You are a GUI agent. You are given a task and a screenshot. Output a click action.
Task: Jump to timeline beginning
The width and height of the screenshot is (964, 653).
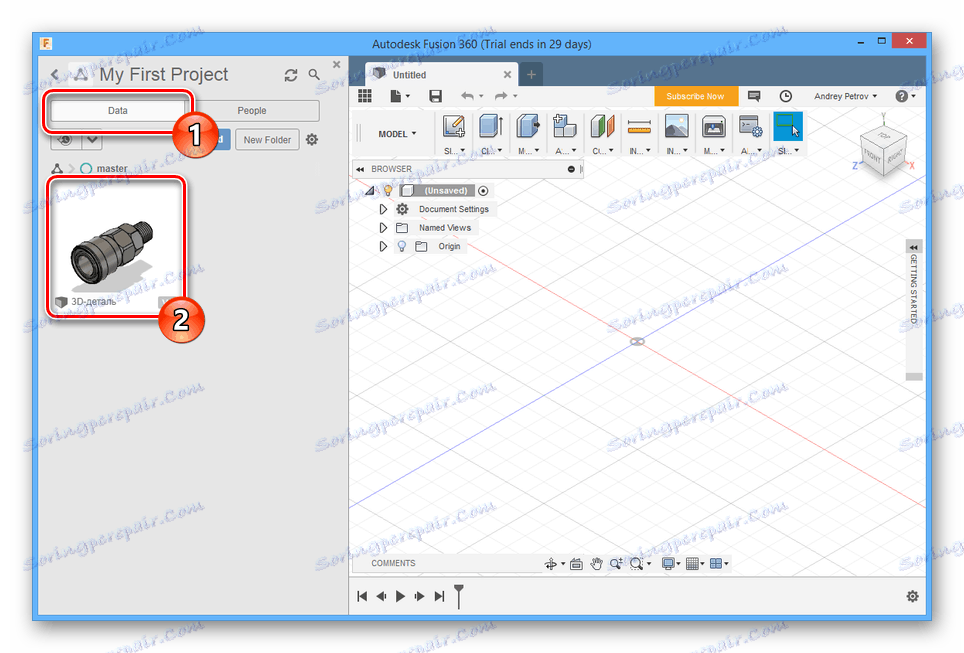pos(362,596)
